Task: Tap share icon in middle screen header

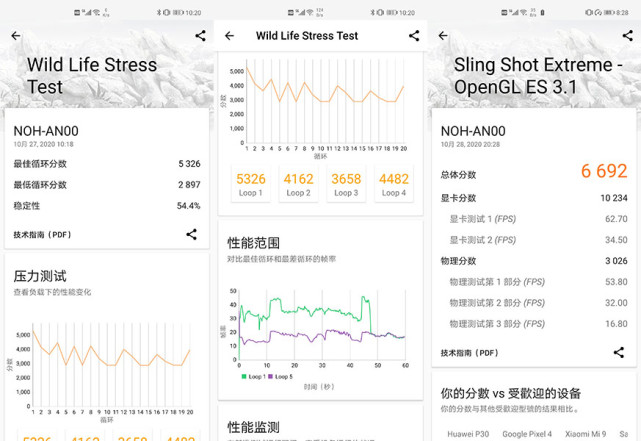Action: [414, 36]
